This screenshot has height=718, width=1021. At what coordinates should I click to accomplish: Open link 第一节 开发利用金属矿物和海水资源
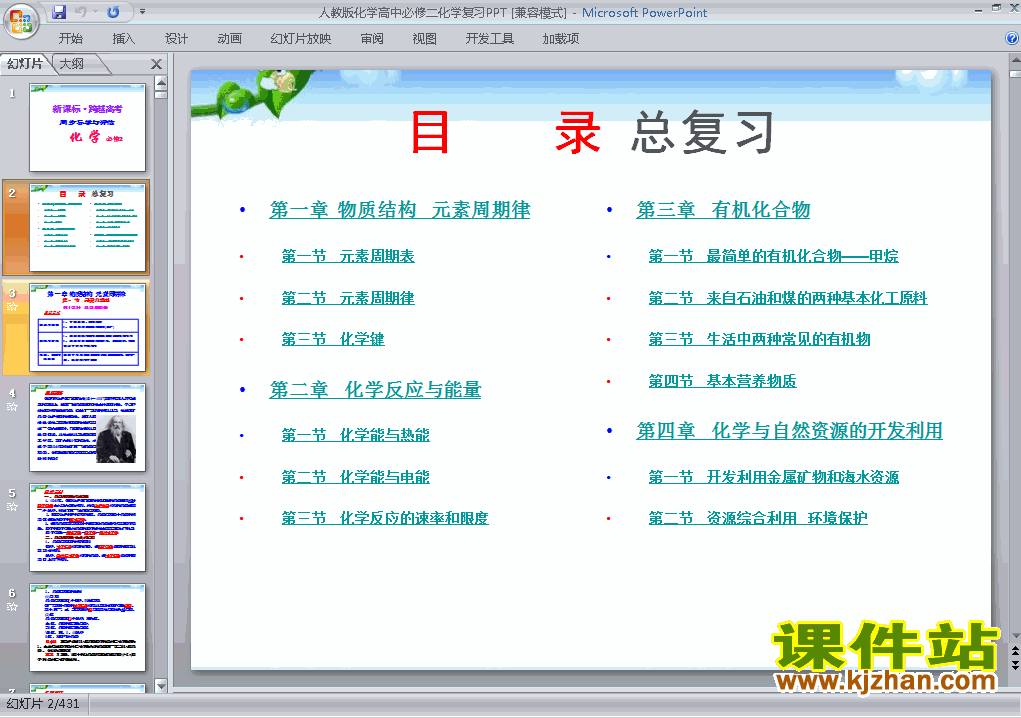click(774, 477)
